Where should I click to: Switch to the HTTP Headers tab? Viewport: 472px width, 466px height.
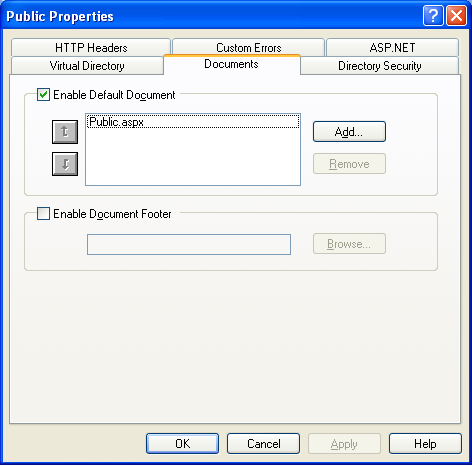click(x=91, y=47)
